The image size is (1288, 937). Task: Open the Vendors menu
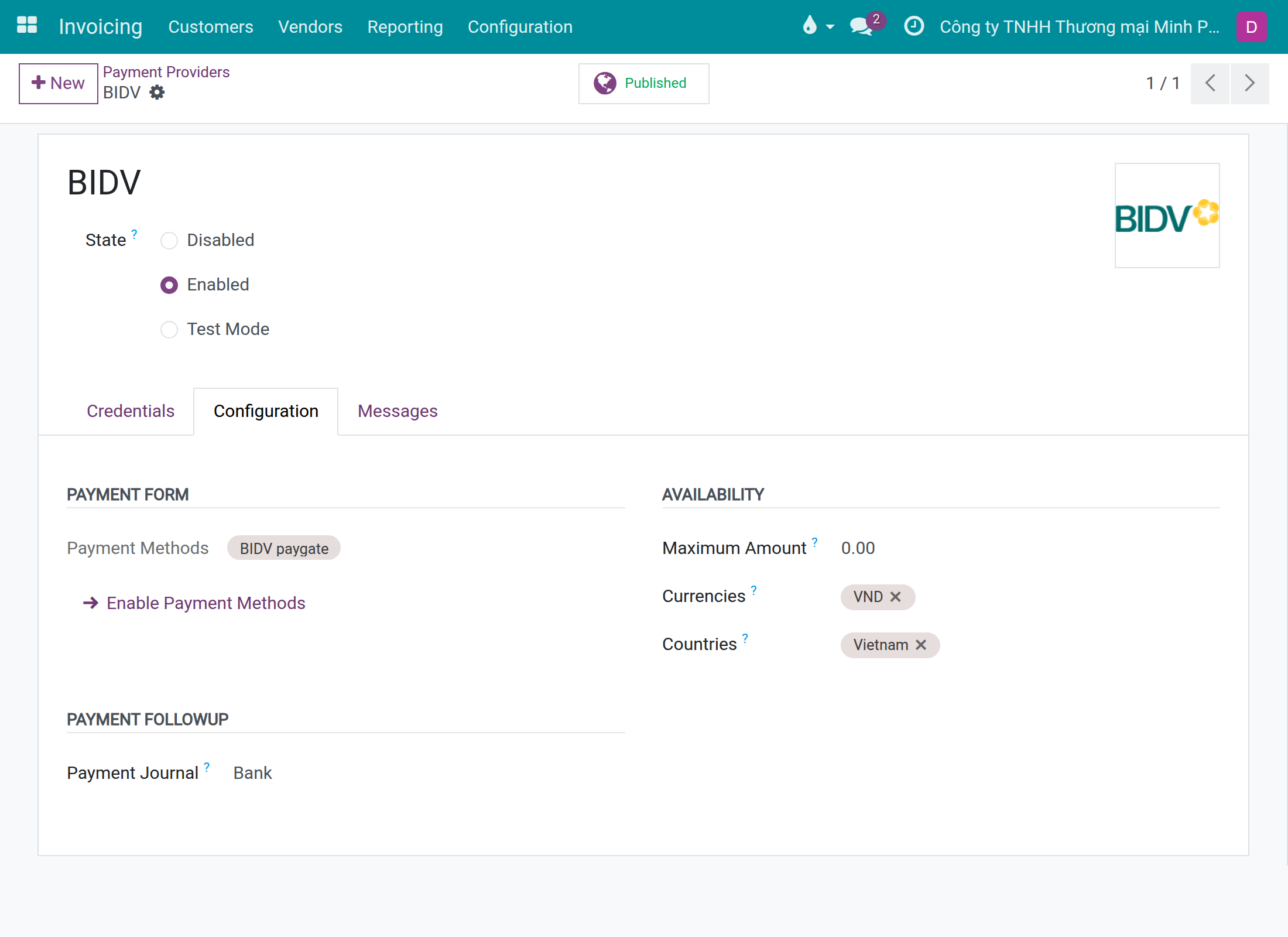[310, 27]
